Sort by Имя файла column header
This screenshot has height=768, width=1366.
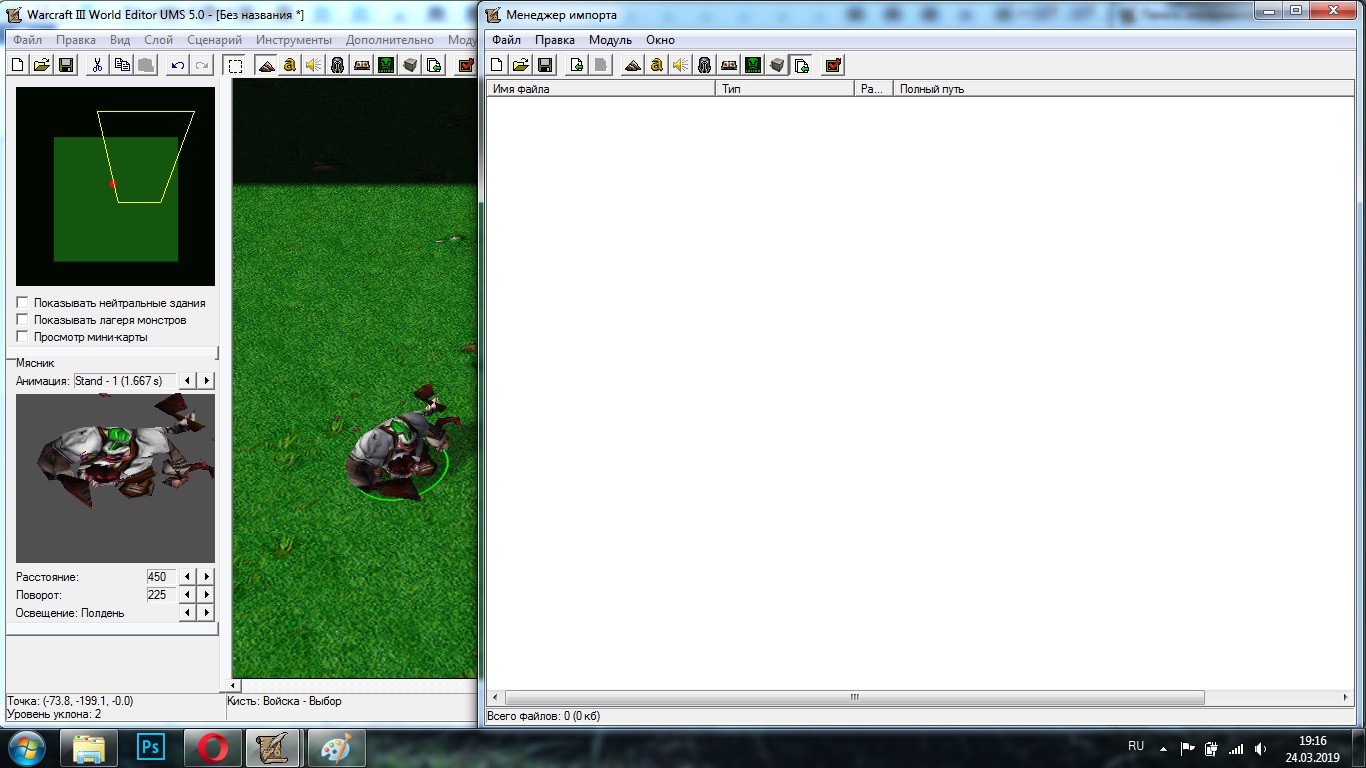pyautogui.click(x=601, y=89)
